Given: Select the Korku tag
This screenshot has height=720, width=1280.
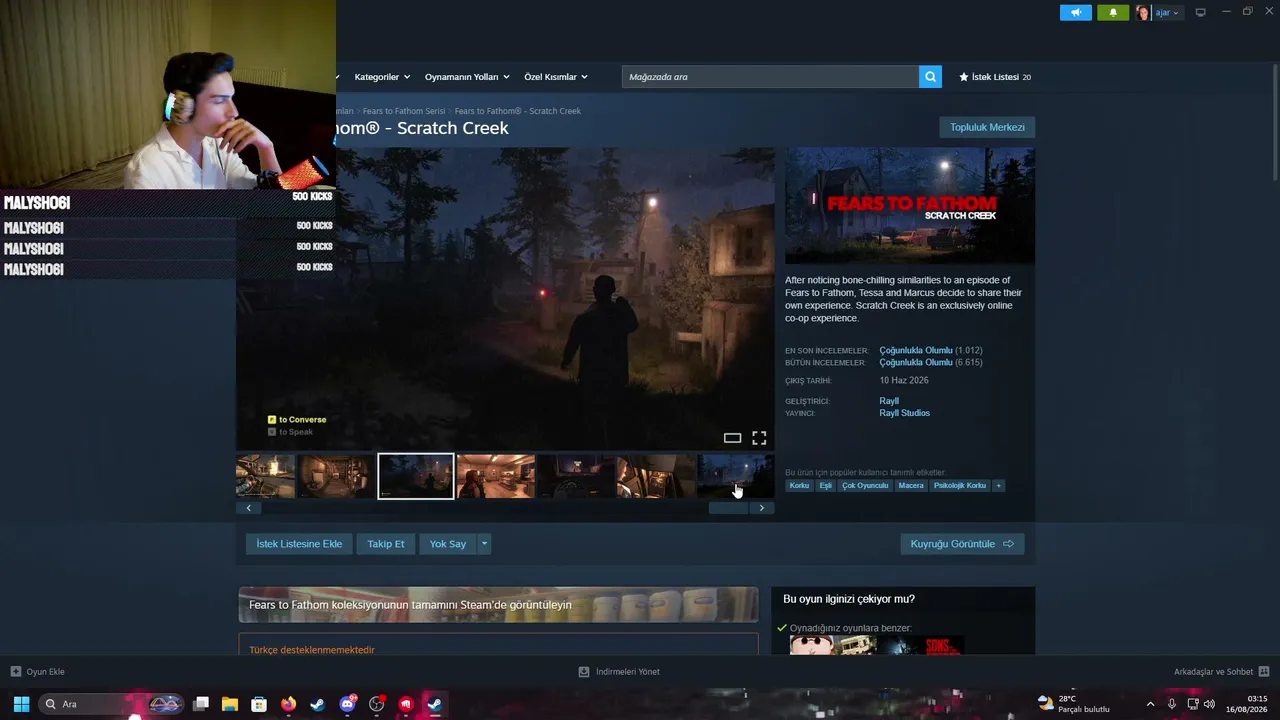Looking at the screenshot, I should (x=799, y=486).
